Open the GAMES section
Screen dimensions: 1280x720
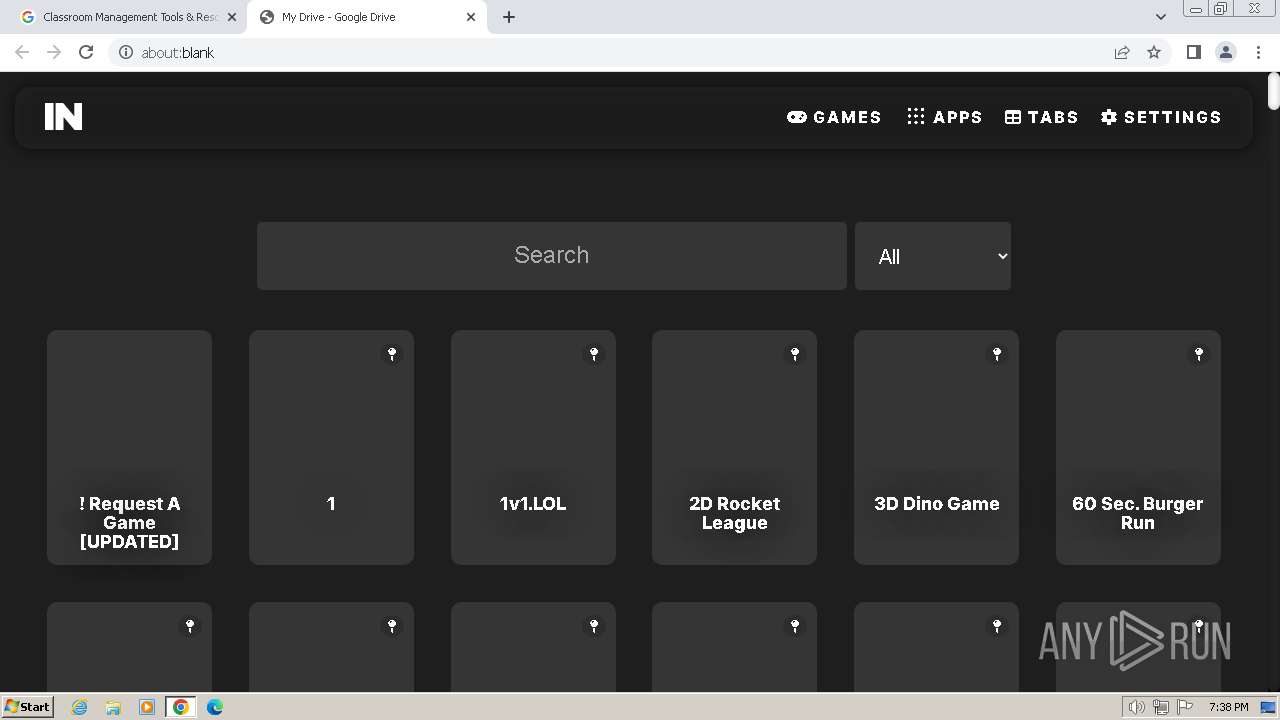click(834, 117)
